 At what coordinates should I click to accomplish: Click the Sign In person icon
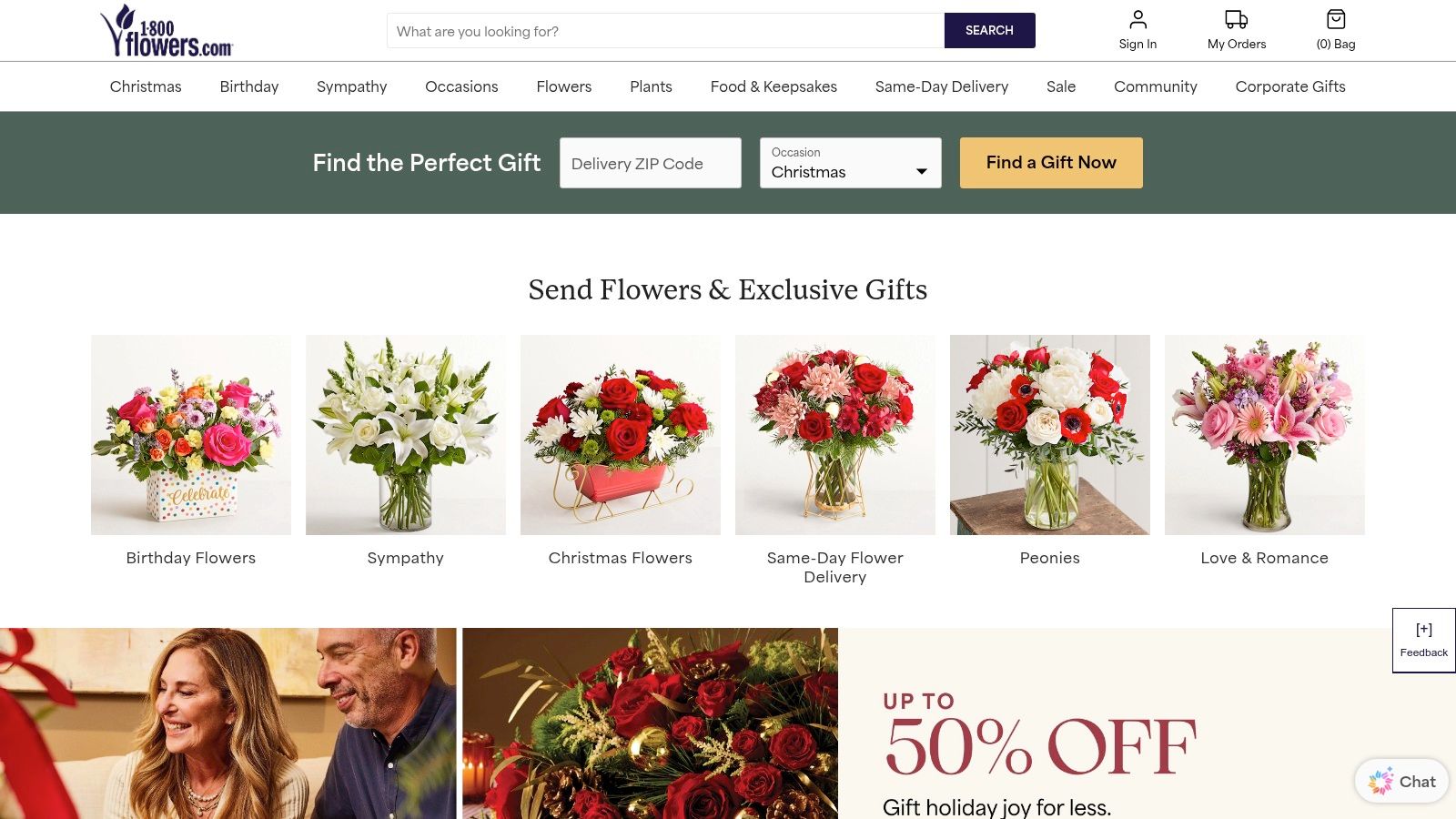[x=1137, y=19]
